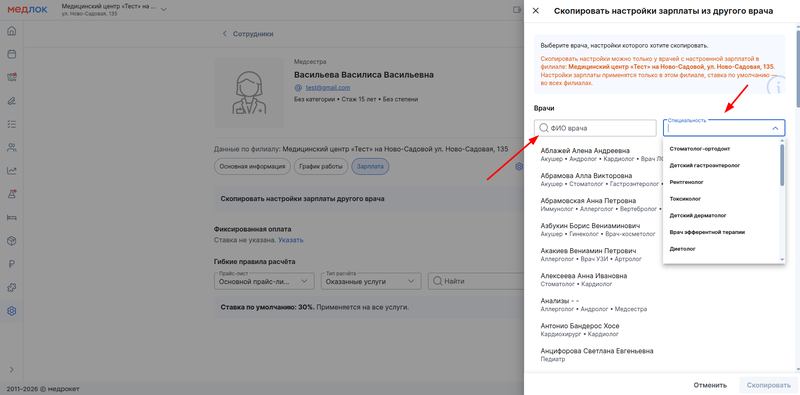This screenshot has height=395, width=800.
Task: Click the Отменить button
Action: pos(710,385)
